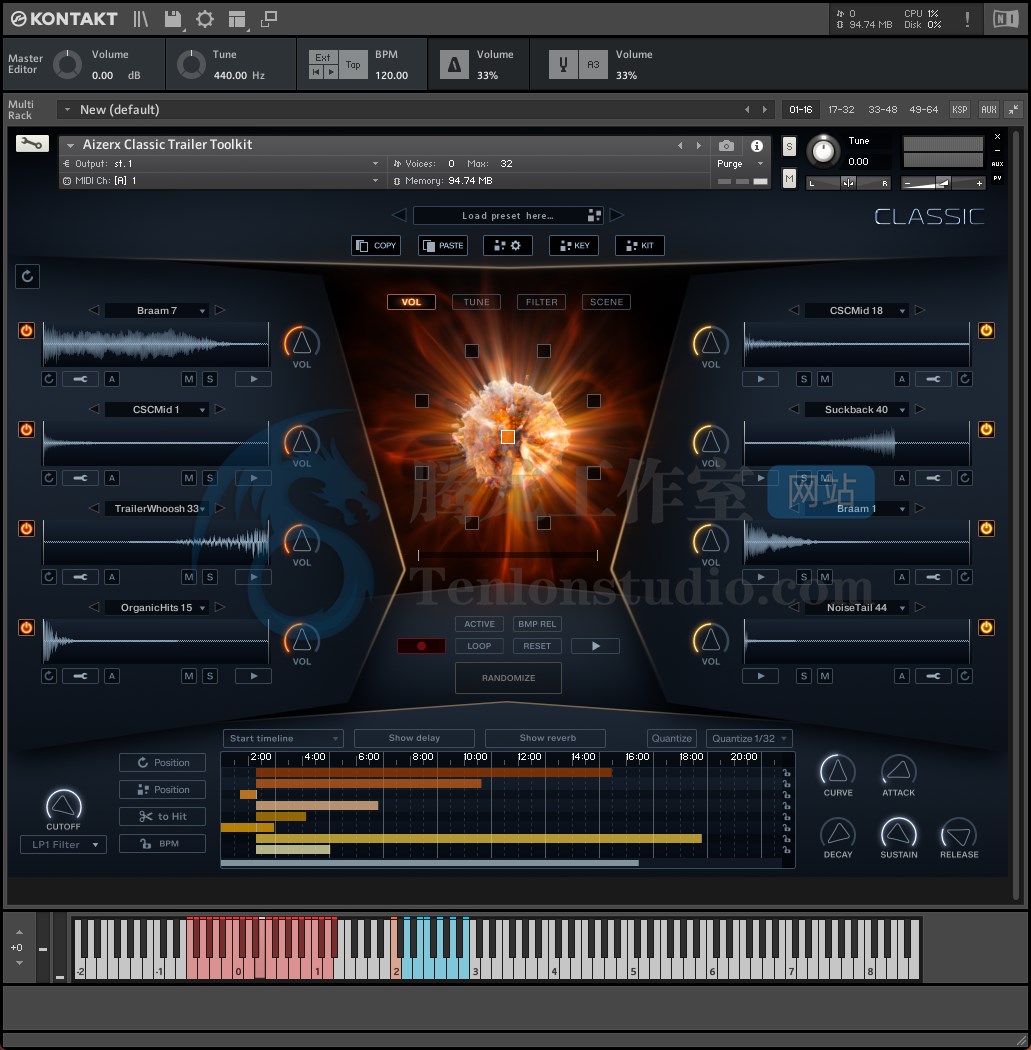Open the NoiseTail 44 sample dropdown
The height and width of the screenshot is (1050, 1031).
(856, 607)
